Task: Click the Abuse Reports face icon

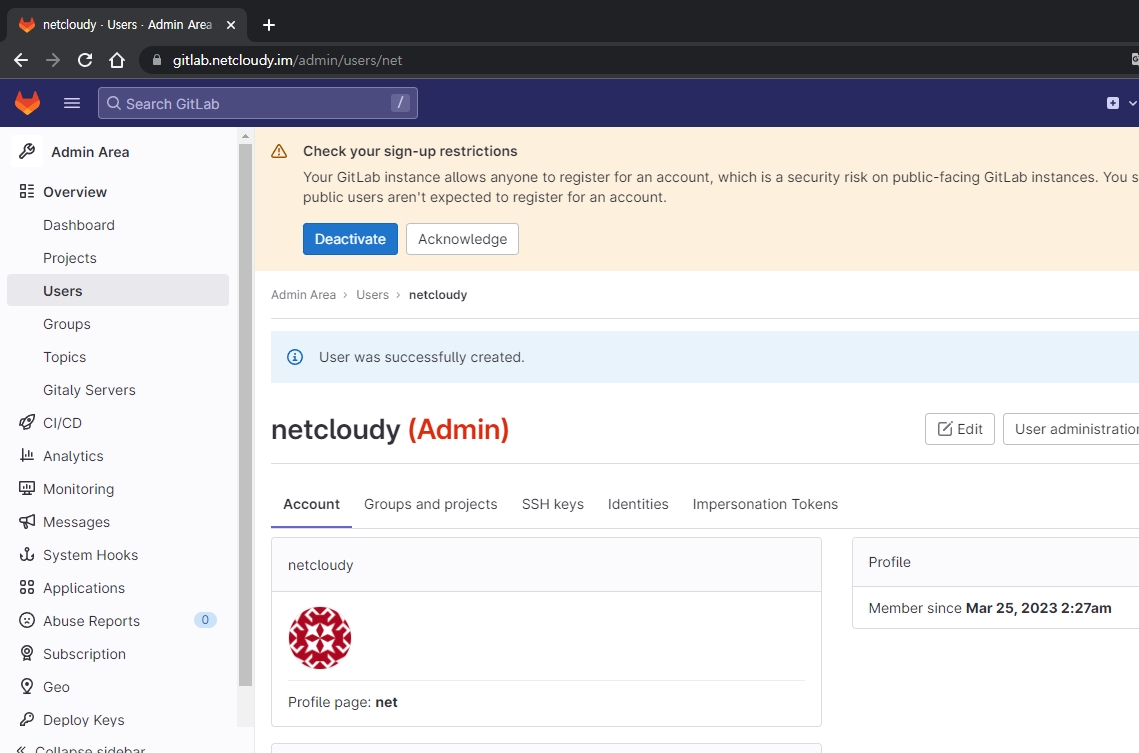Action: [x=27, y=620]
